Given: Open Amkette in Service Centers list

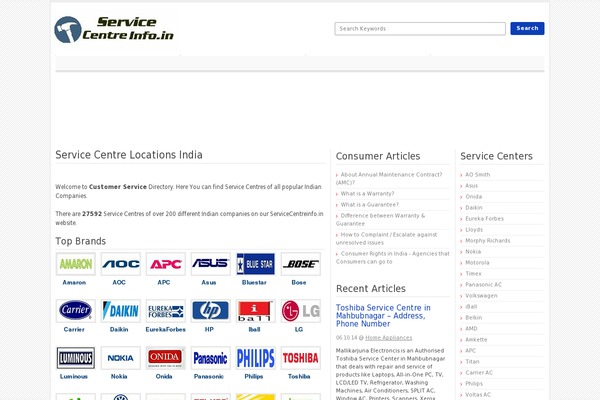Looking at the screenshot, I should click(476, 340).
